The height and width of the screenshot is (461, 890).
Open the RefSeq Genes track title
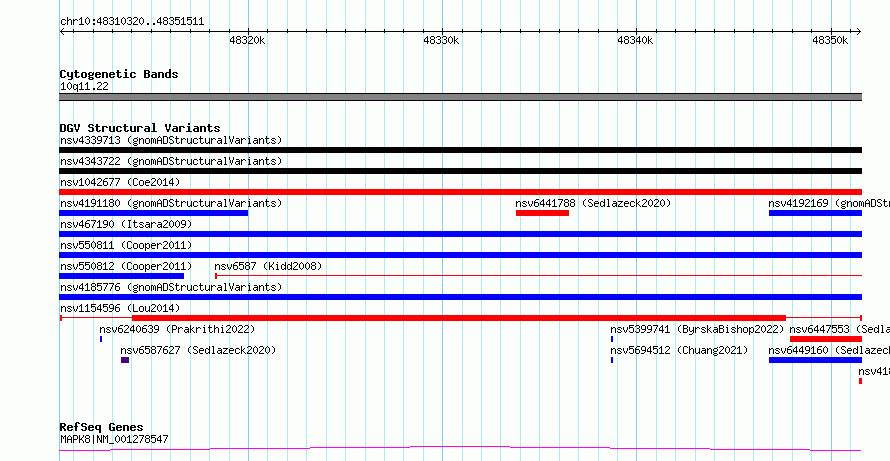pyautogui.click(x=102, y=427)
